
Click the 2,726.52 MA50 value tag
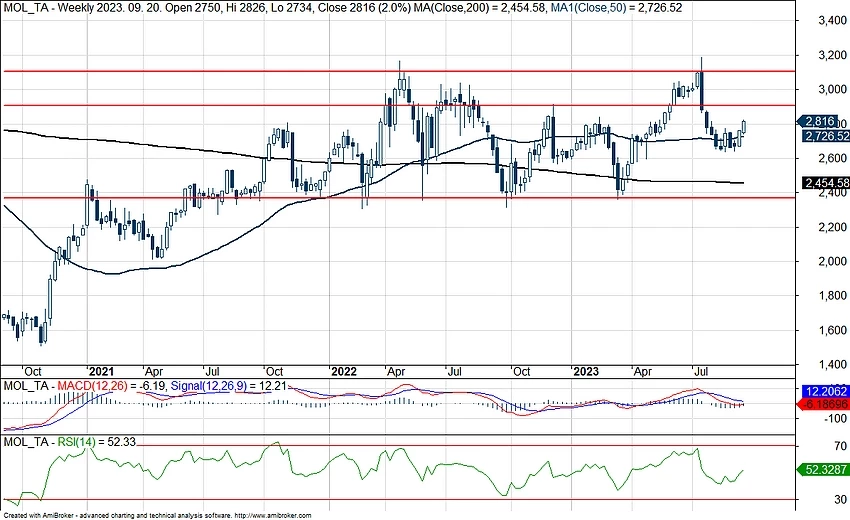(x=826, y=136)
